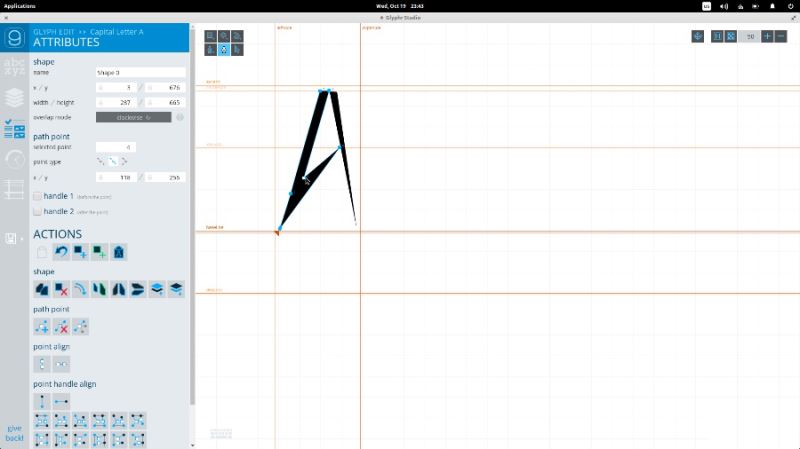Click the first zoom preset button beside pan
Image resolution: width=800 pixels, height=449 pixels.
pos(717,36)
